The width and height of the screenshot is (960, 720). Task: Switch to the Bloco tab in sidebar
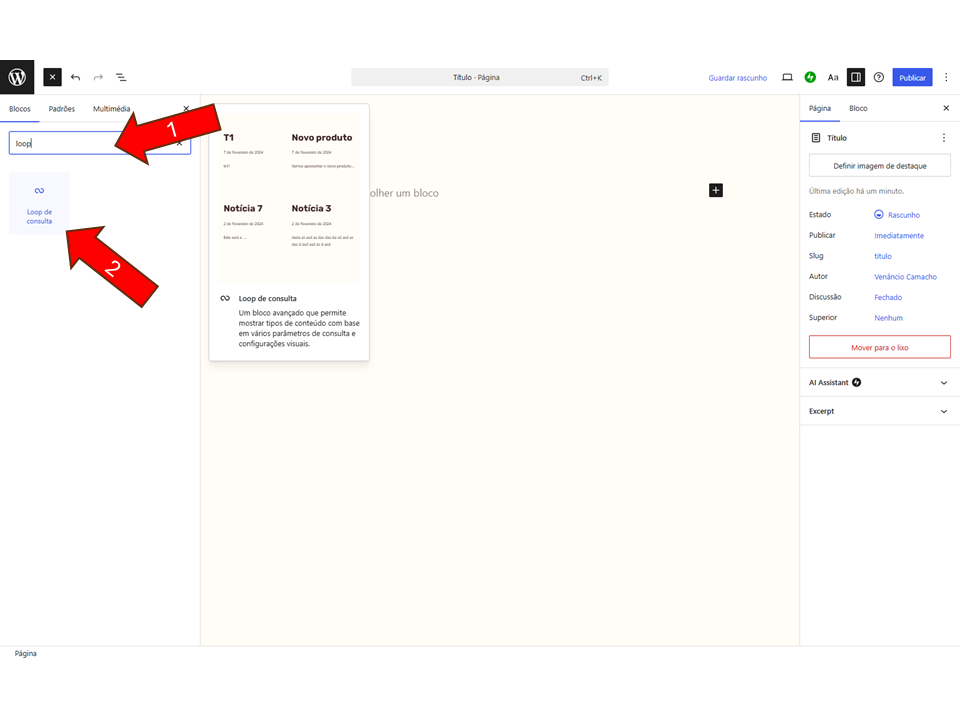point(858,108)
